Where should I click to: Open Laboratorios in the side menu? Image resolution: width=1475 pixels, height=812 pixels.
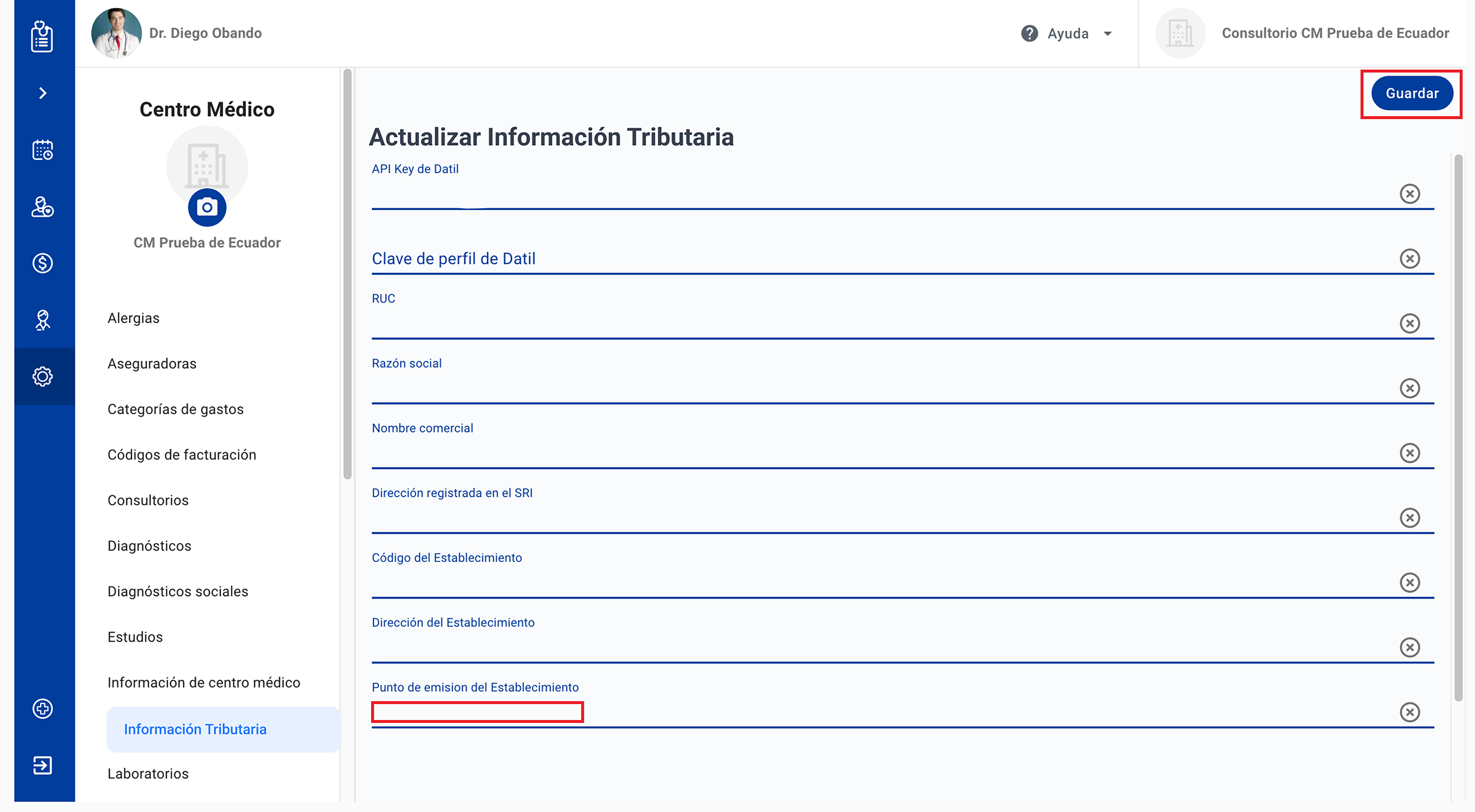click(x=148, y=774)
